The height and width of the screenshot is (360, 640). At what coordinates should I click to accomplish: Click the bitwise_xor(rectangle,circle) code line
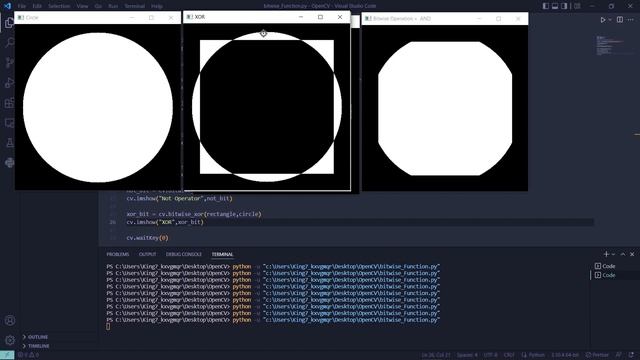(193, 214)
